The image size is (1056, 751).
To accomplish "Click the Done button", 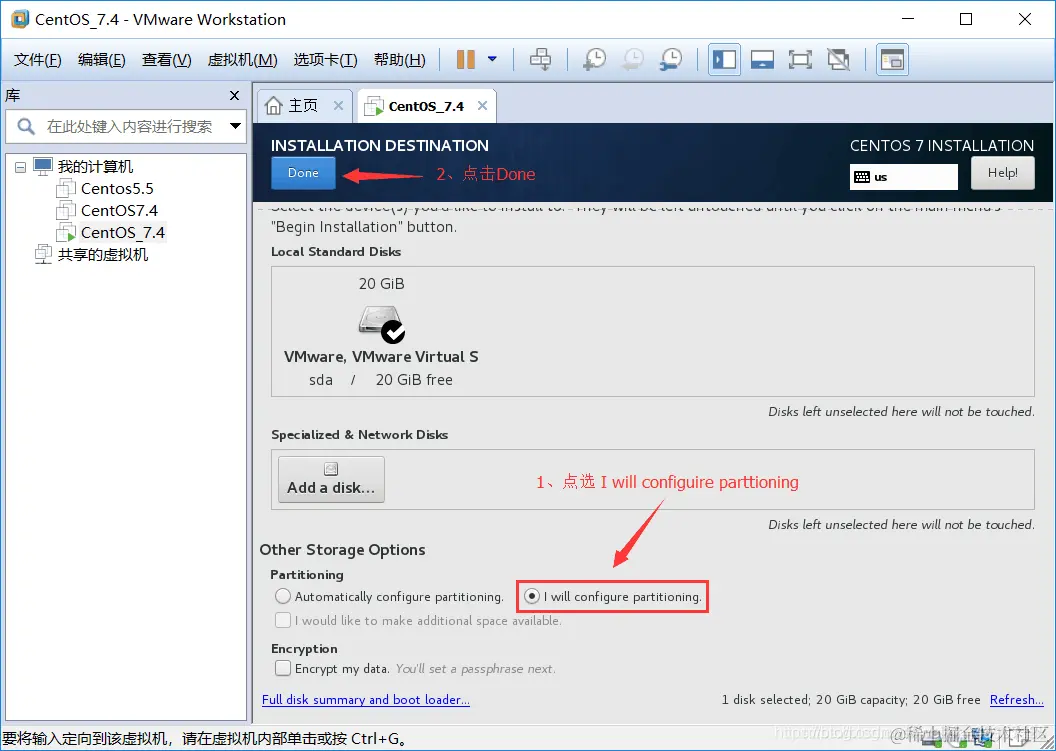I will coord(303,173).
